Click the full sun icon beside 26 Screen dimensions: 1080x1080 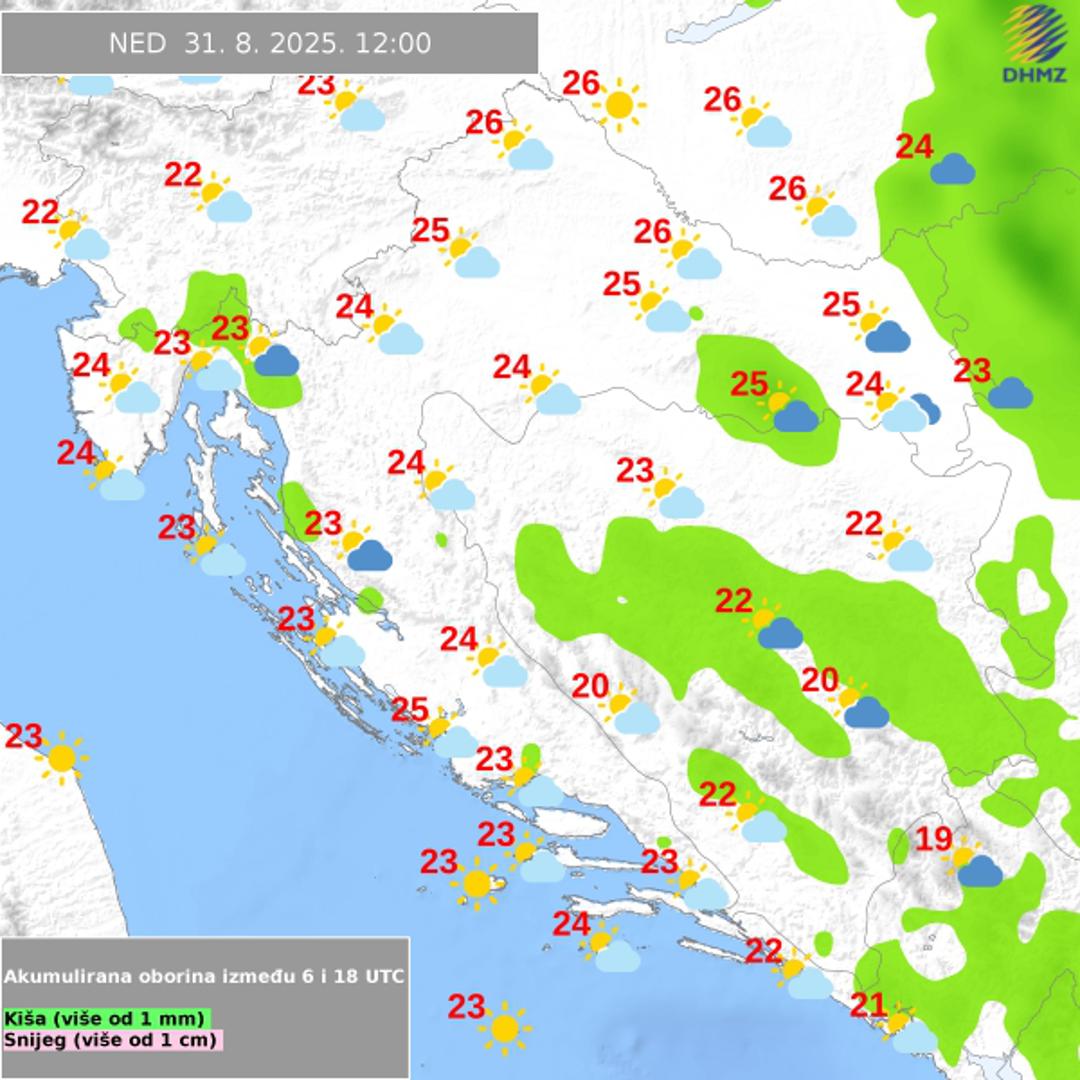(619, 104)
